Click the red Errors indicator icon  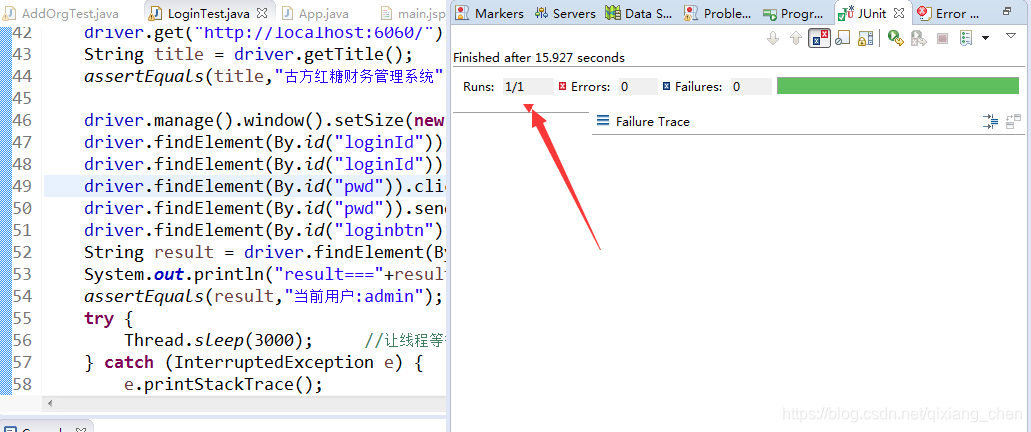point(562,86)
